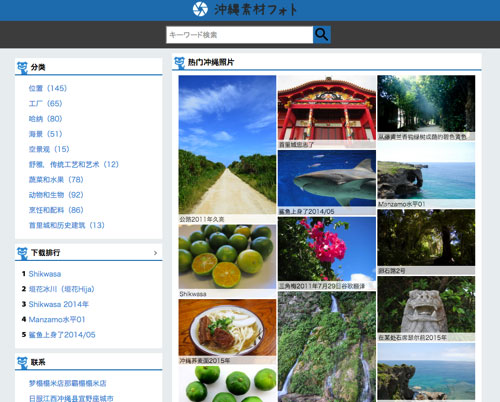Viewport: 500px width, 402px height.
Task: Click the mascot icon beside 热门冲绳照片 heading
Action: click(180, 63)
